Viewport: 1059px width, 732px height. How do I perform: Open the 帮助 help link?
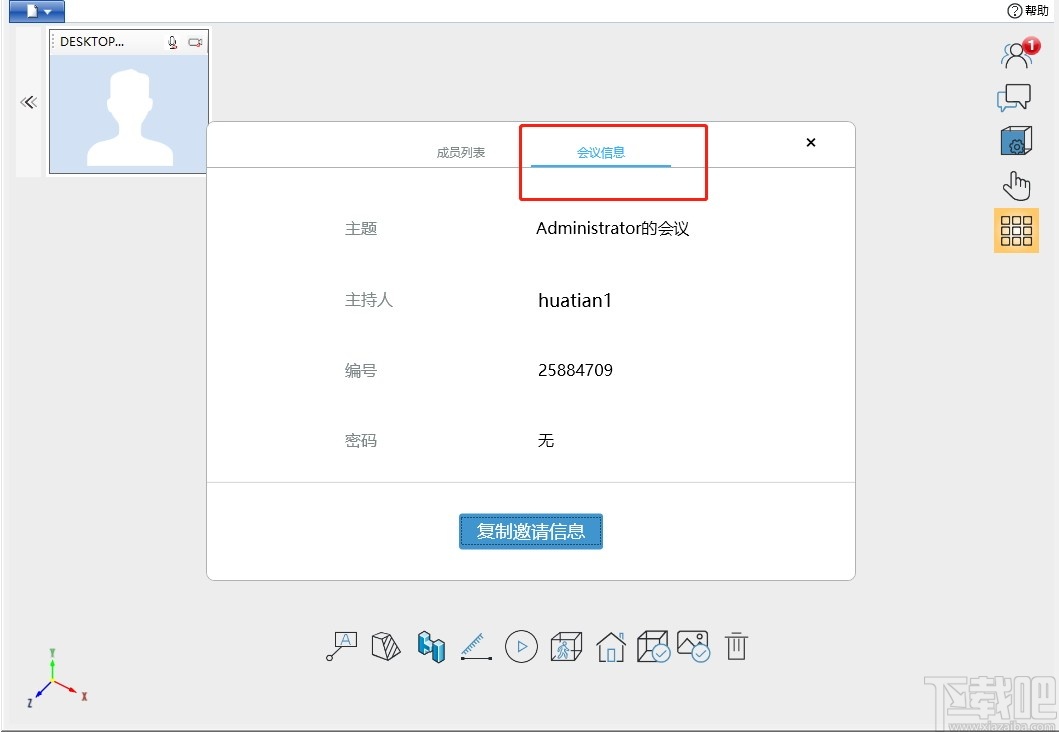click(x=1028, y=11)
